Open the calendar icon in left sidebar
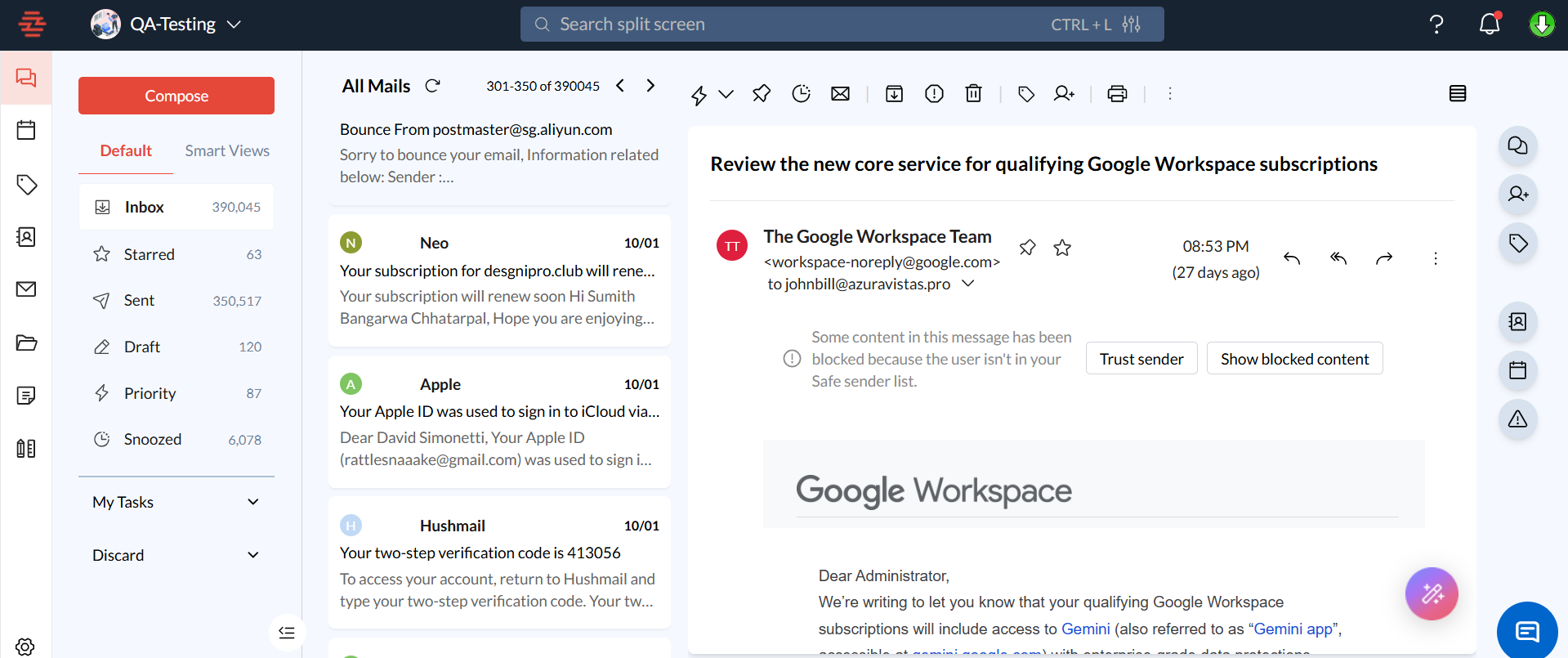Screen dimensions: 1568x658 point(26,130)
